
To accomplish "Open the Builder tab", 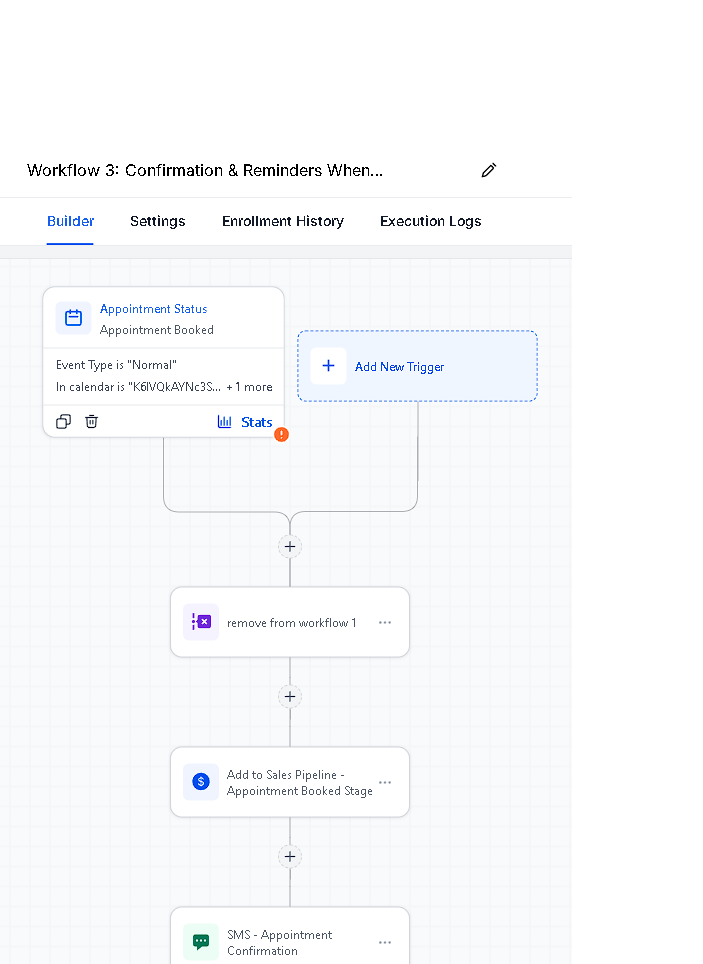I will 70,221.
